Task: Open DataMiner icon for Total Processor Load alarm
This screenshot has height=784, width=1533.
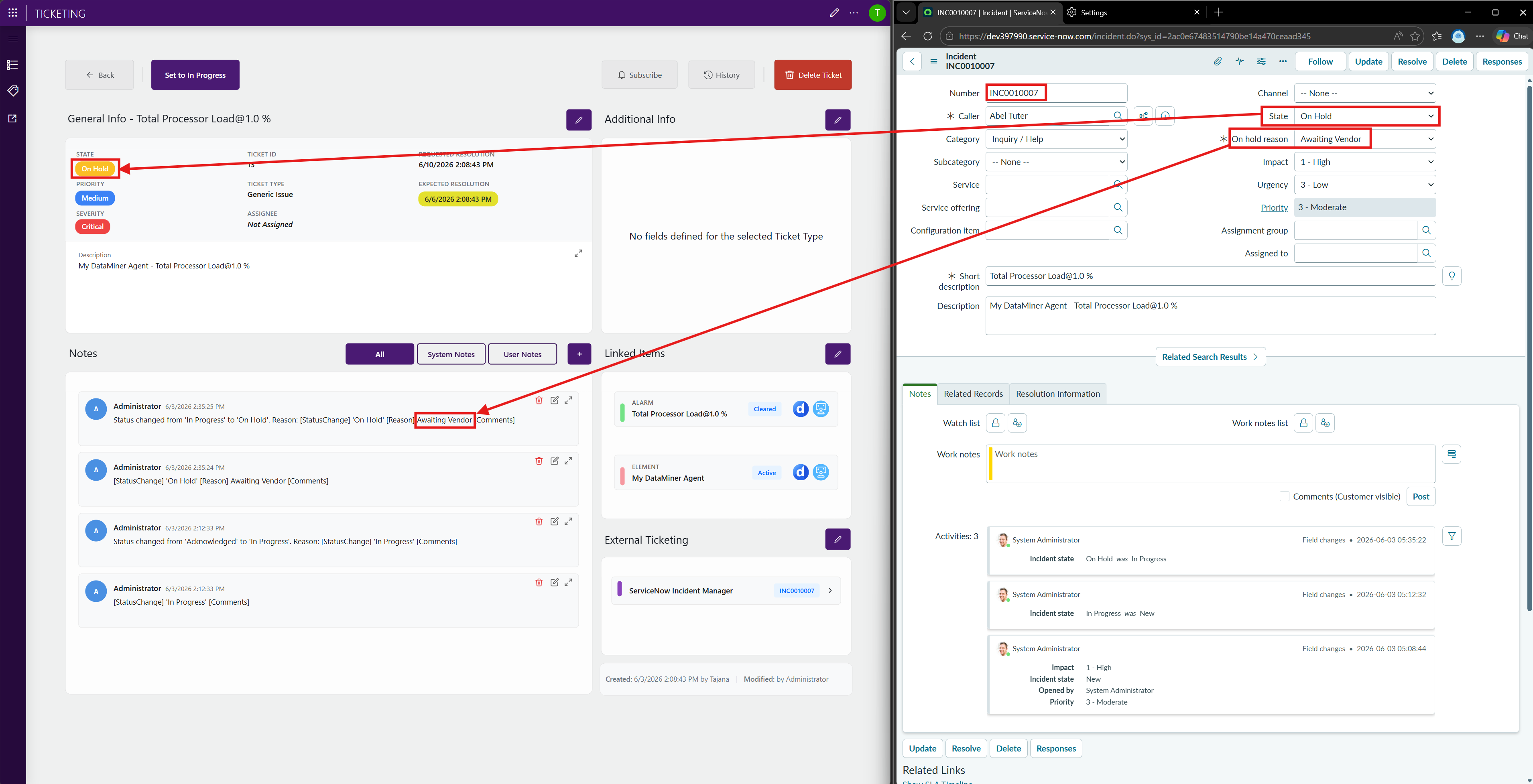Action: (801, 409)
